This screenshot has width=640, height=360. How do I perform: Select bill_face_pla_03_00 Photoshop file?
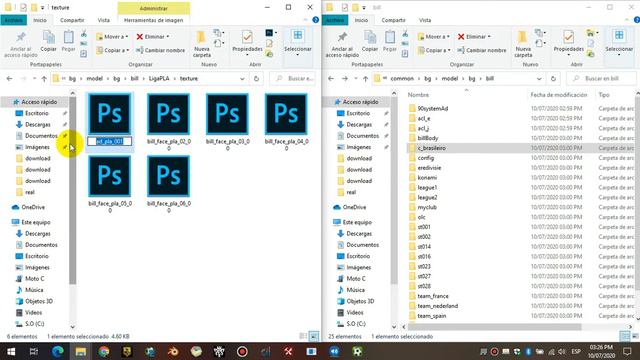227,114
